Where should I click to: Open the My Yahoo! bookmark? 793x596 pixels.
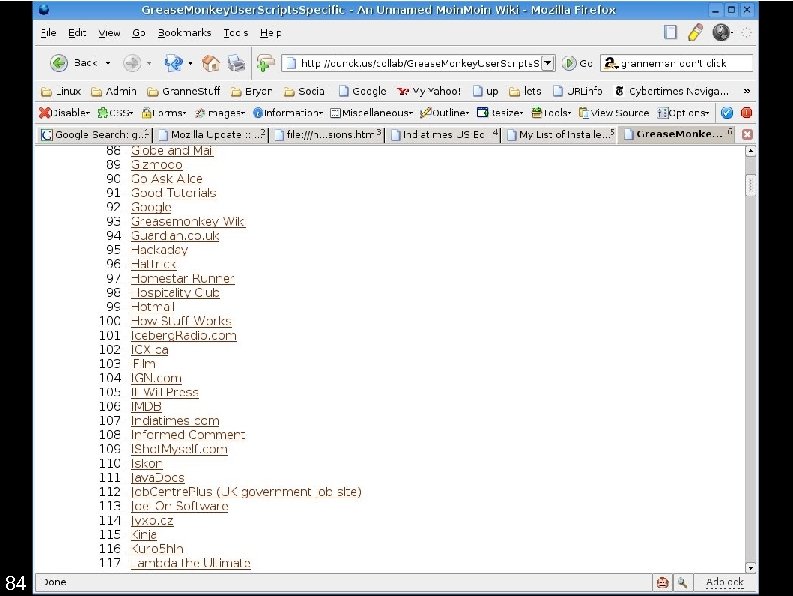[x=429, y=92]
